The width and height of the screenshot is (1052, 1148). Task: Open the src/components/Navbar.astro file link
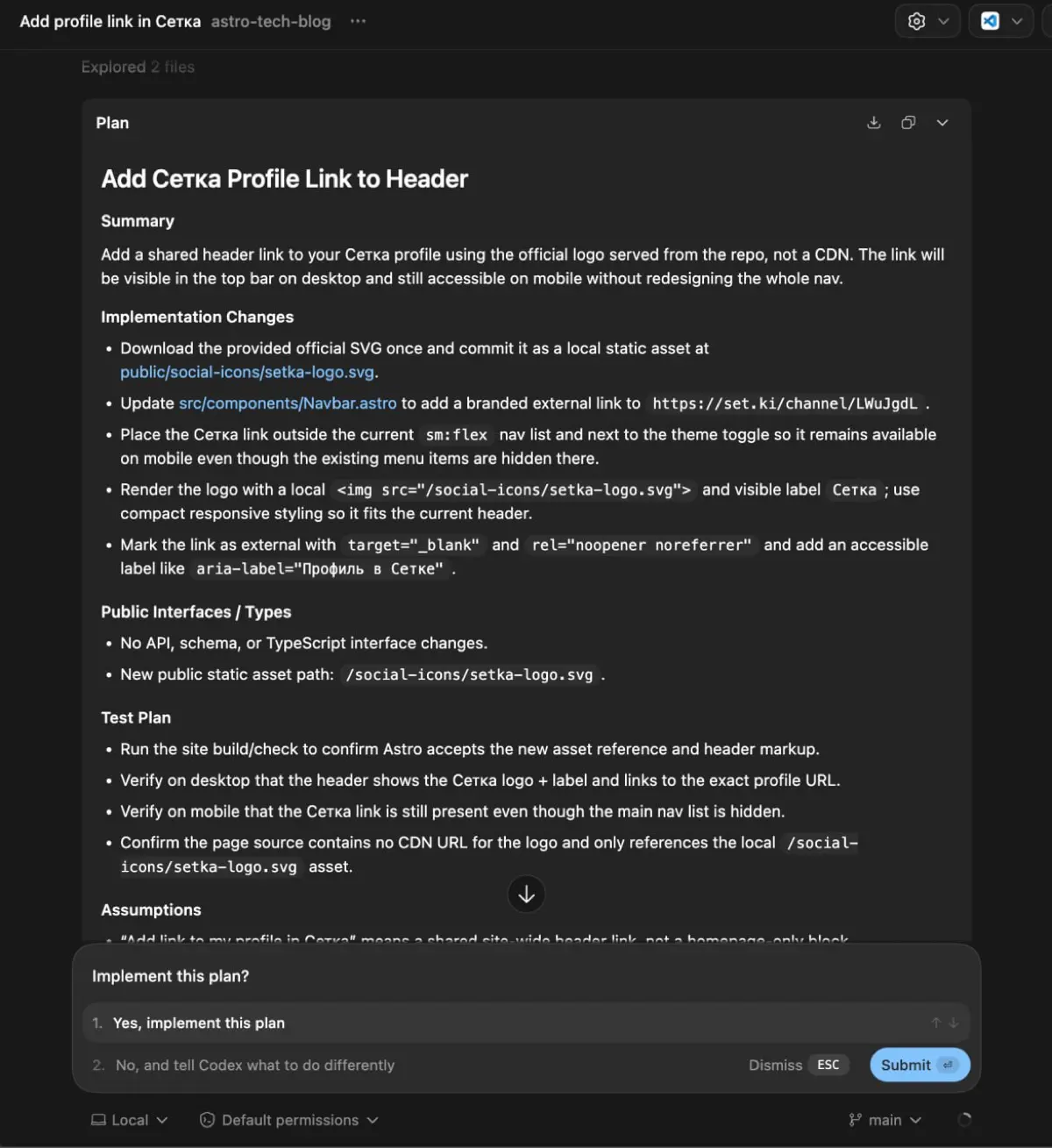tap(288, 403)
